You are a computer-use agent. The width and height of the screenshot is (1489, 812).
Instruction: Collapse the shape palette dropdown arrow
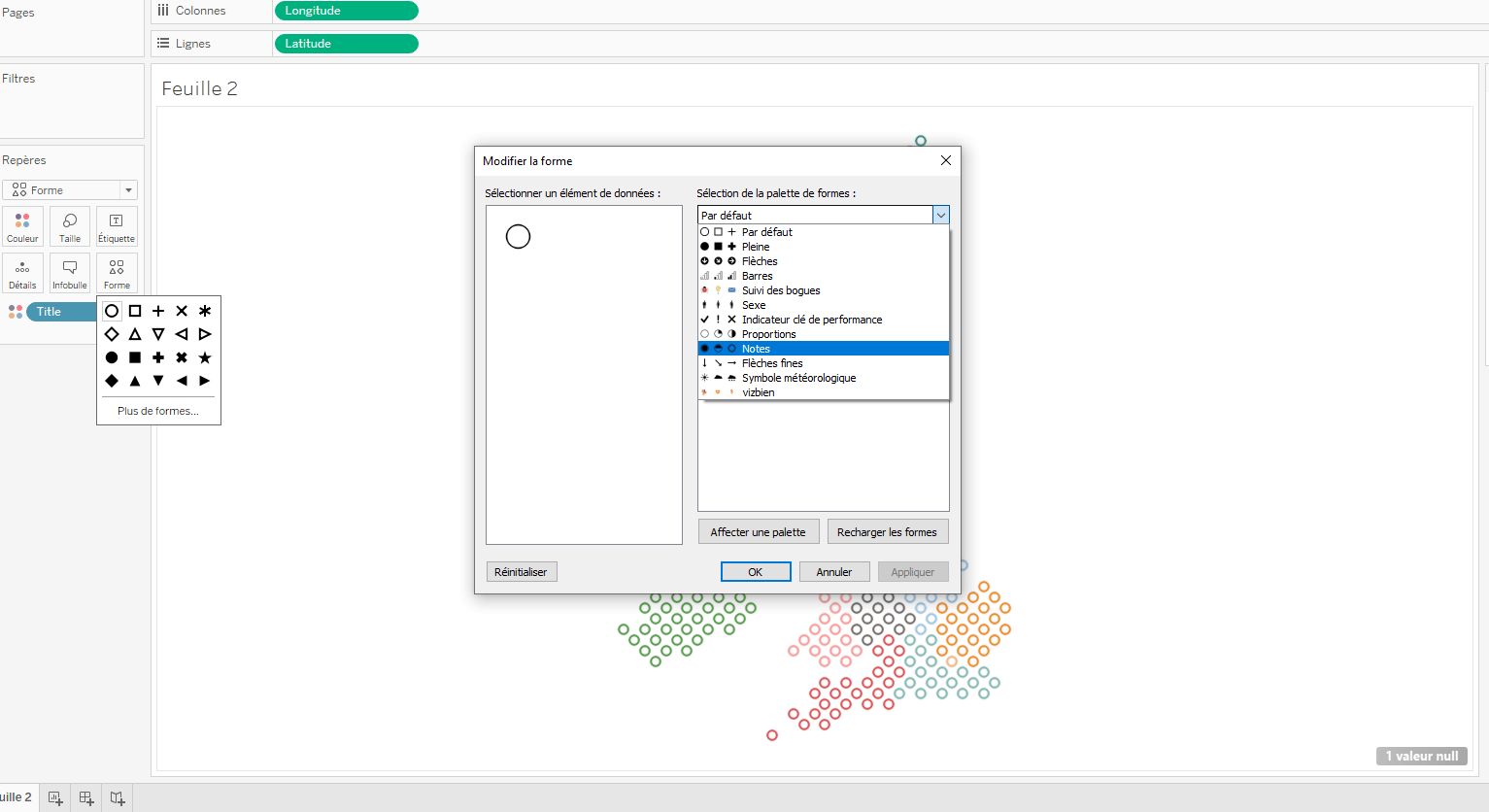pos(940,215)
